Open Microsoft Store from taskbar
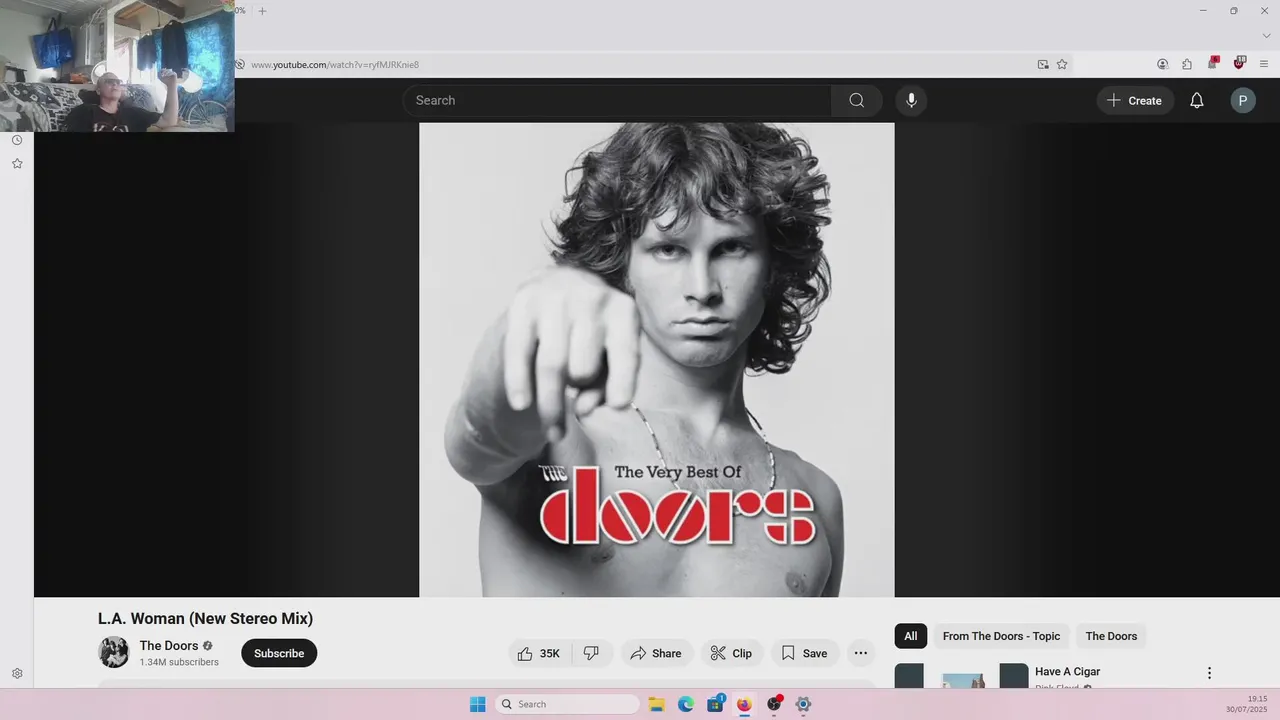The height and width of the screenshot is (720, 1280). (x=715, y=704)
